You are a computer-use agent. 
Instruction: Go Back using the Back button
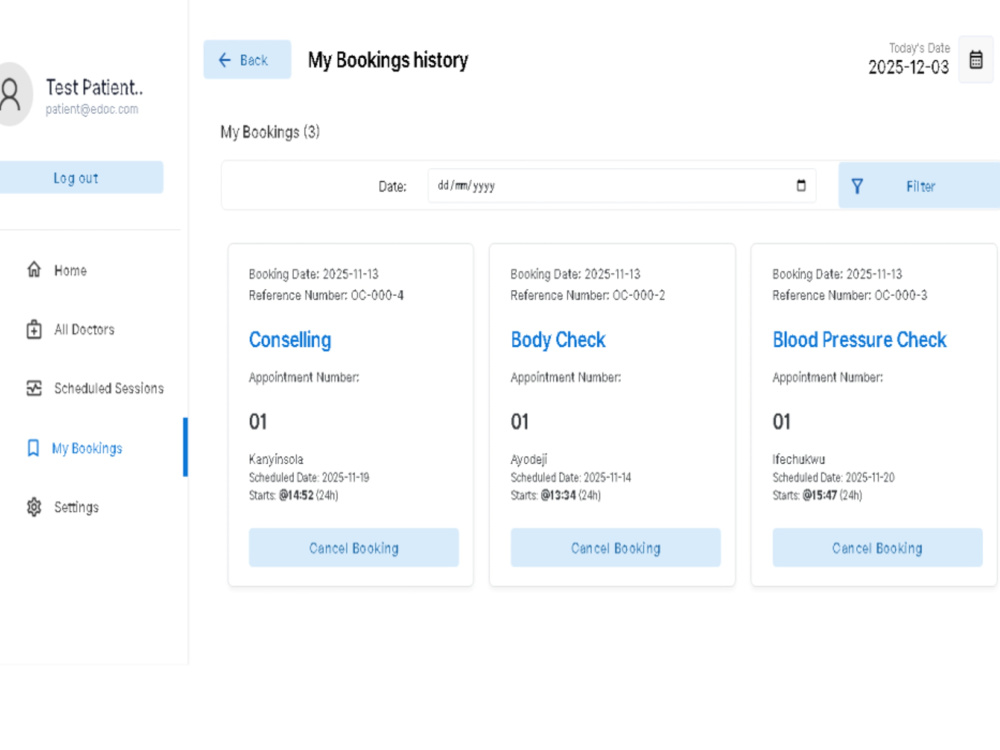(x=247, y=60)
